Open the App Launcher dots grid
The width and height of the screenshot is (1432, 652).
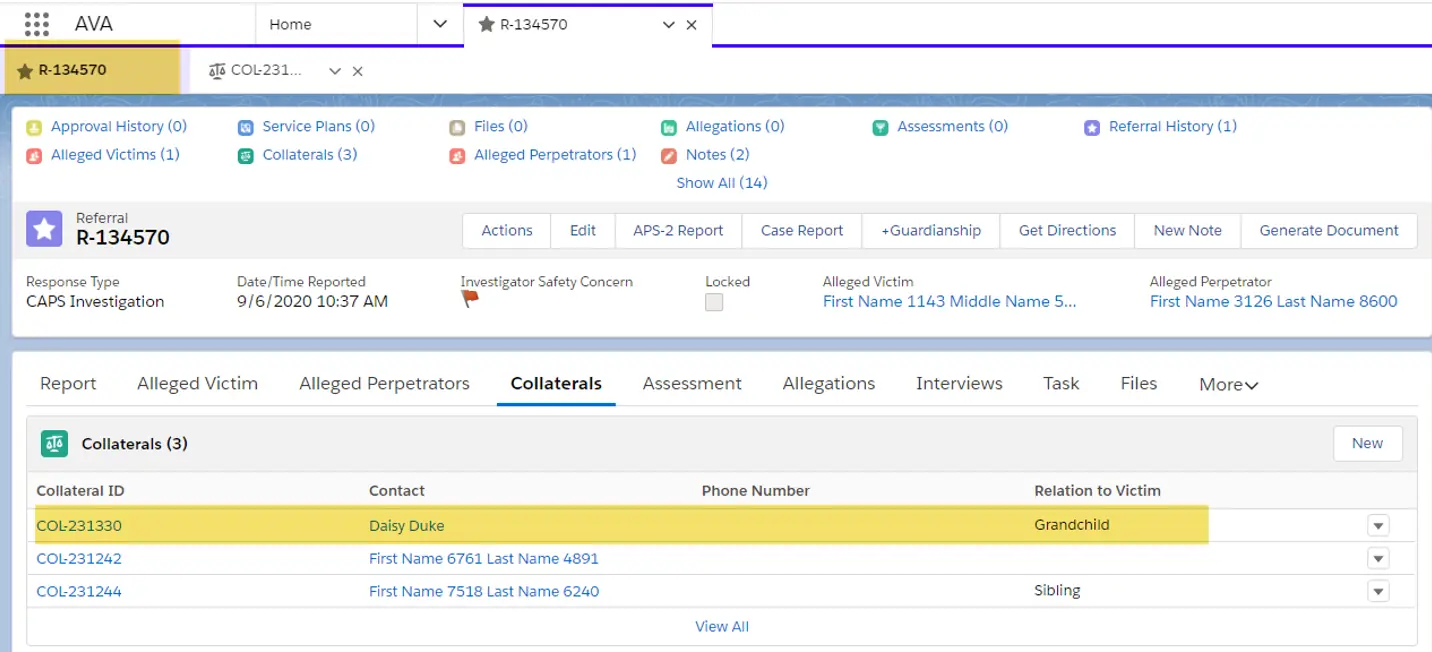click(x=36, y=24)
